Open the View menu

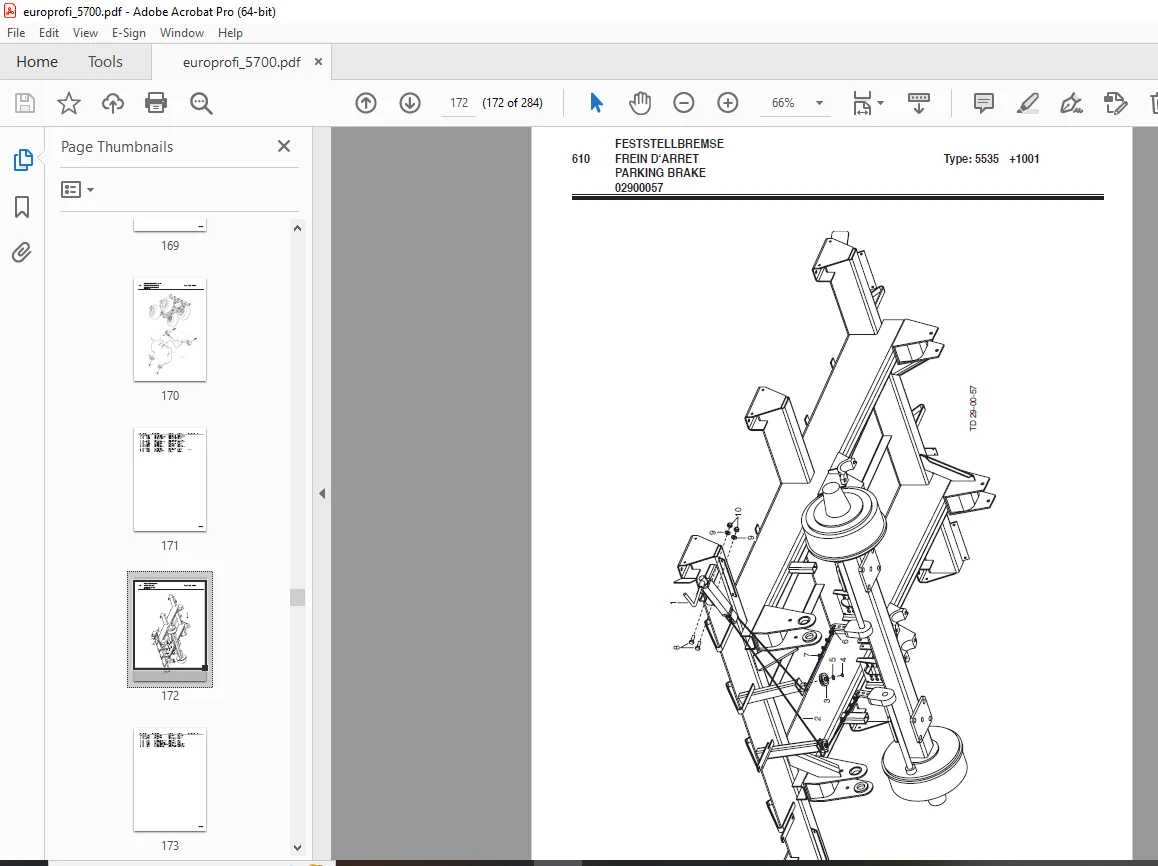pyautogui.click(x=85, y=32)
